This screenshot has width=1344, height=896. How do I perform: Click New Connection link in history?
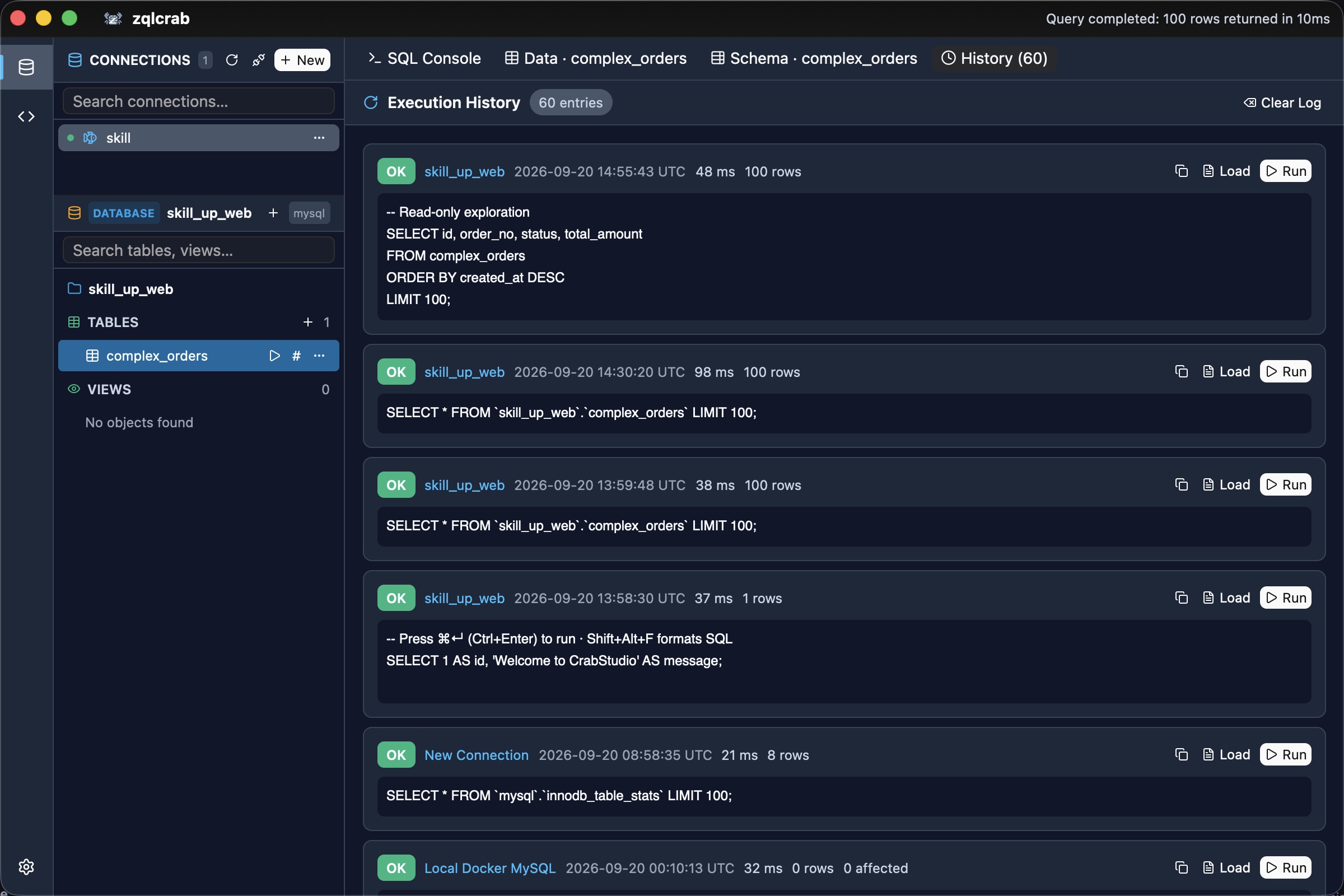tap(476, 755)
